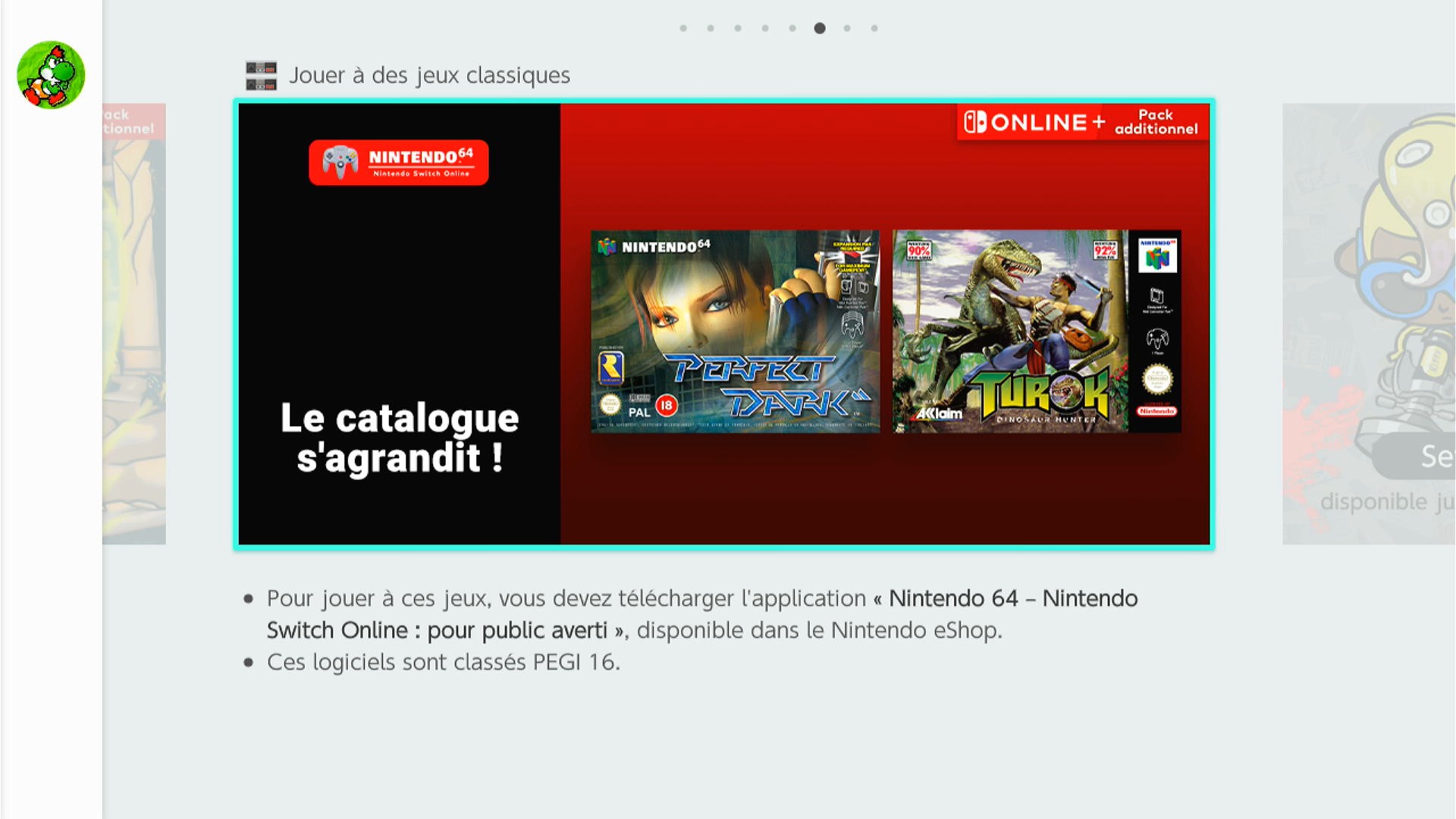This screenshot has width=1456, height=819.
Task: Go to the fourth carousel page dot
Action: click(765, 28)
